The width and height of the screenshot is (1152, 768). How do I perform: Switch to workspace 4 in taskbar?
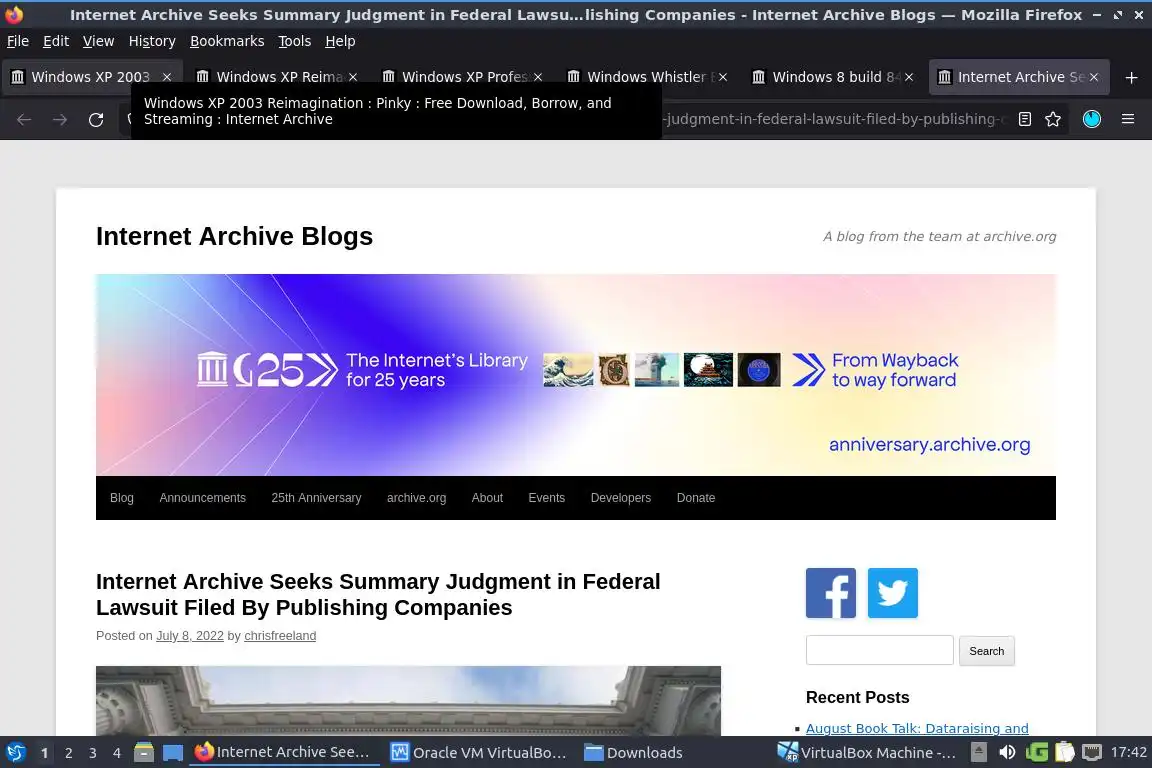(x=117, y=753)
